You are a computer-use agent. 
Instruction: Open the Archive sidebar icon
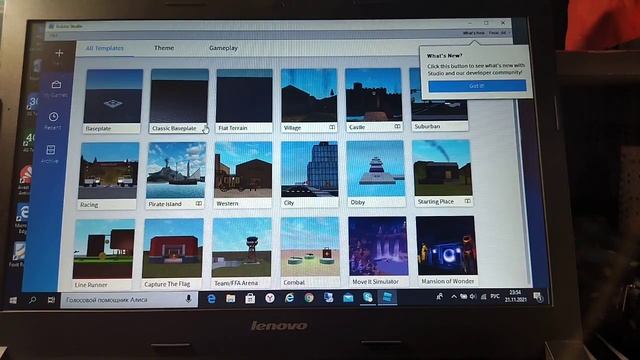point(51,150)
